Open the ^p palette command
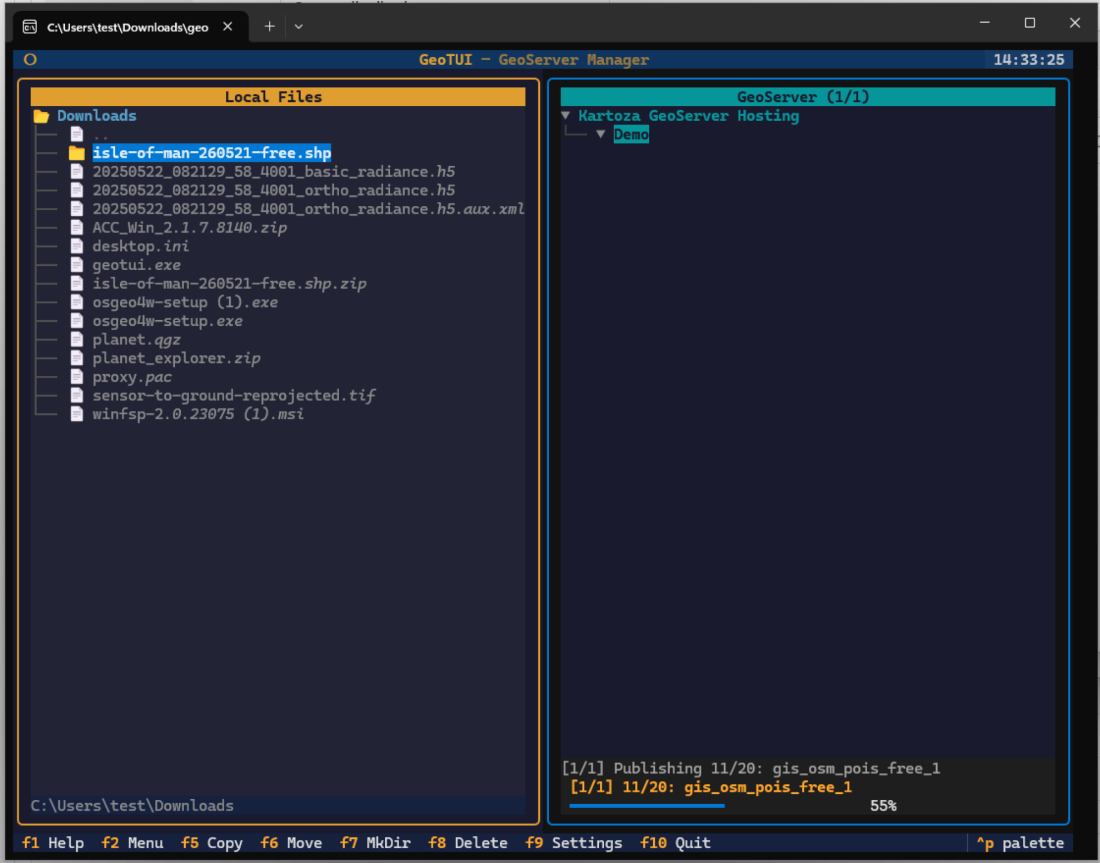 point(1021,843)
